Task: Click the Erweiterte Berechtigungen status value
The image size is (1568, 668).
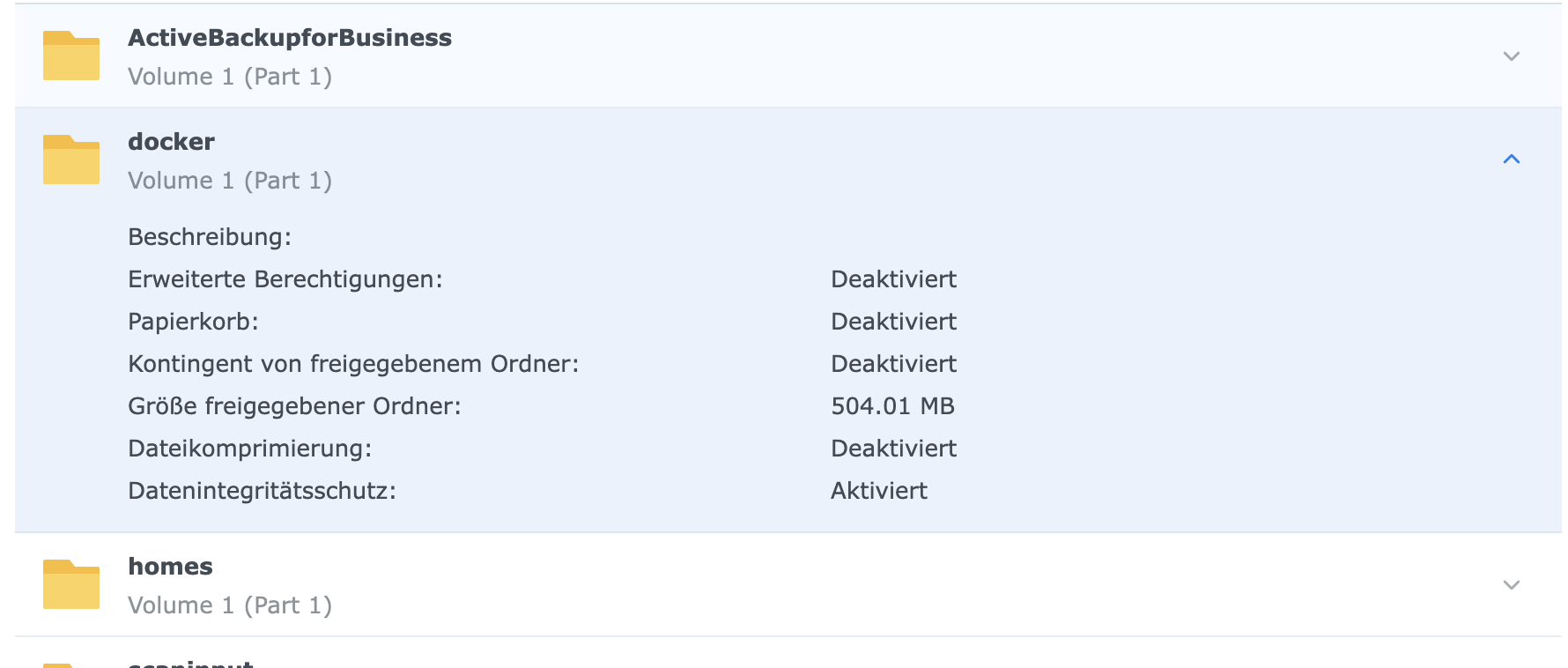Action: 893,279
